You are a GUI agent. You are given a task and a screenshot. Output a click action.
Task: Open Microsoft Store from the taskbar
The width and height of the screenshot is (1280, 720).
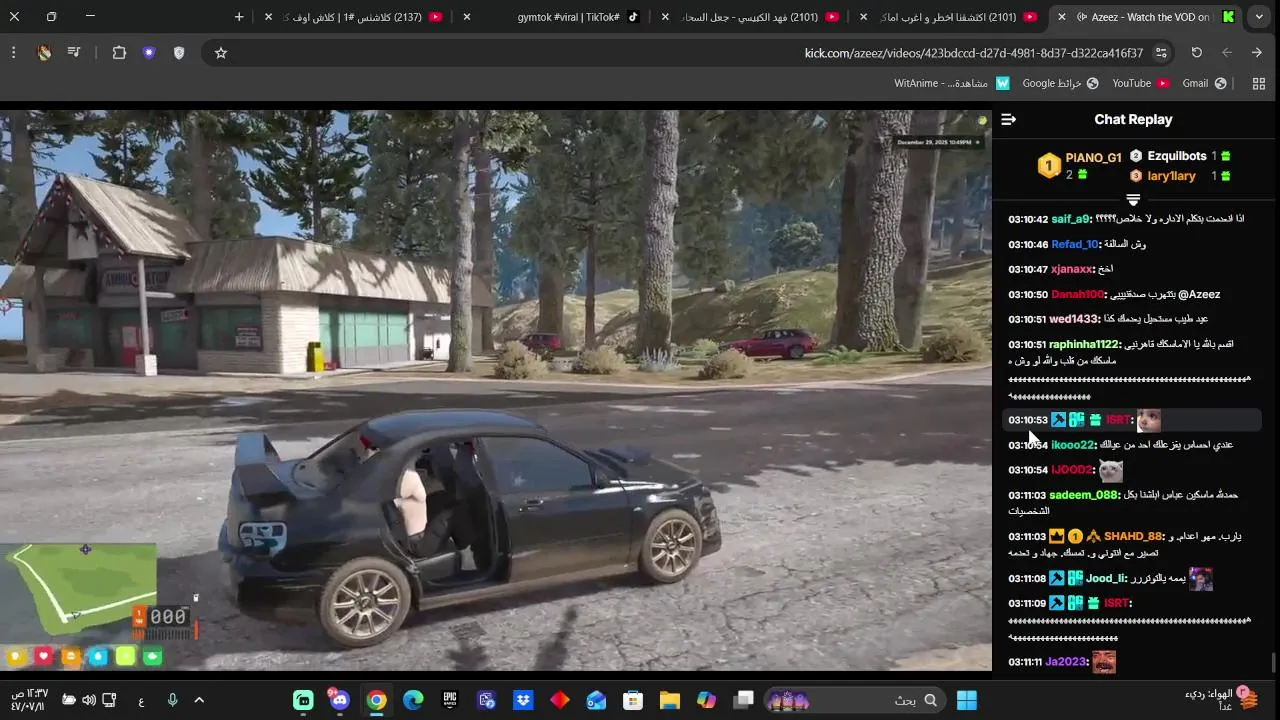633,701
